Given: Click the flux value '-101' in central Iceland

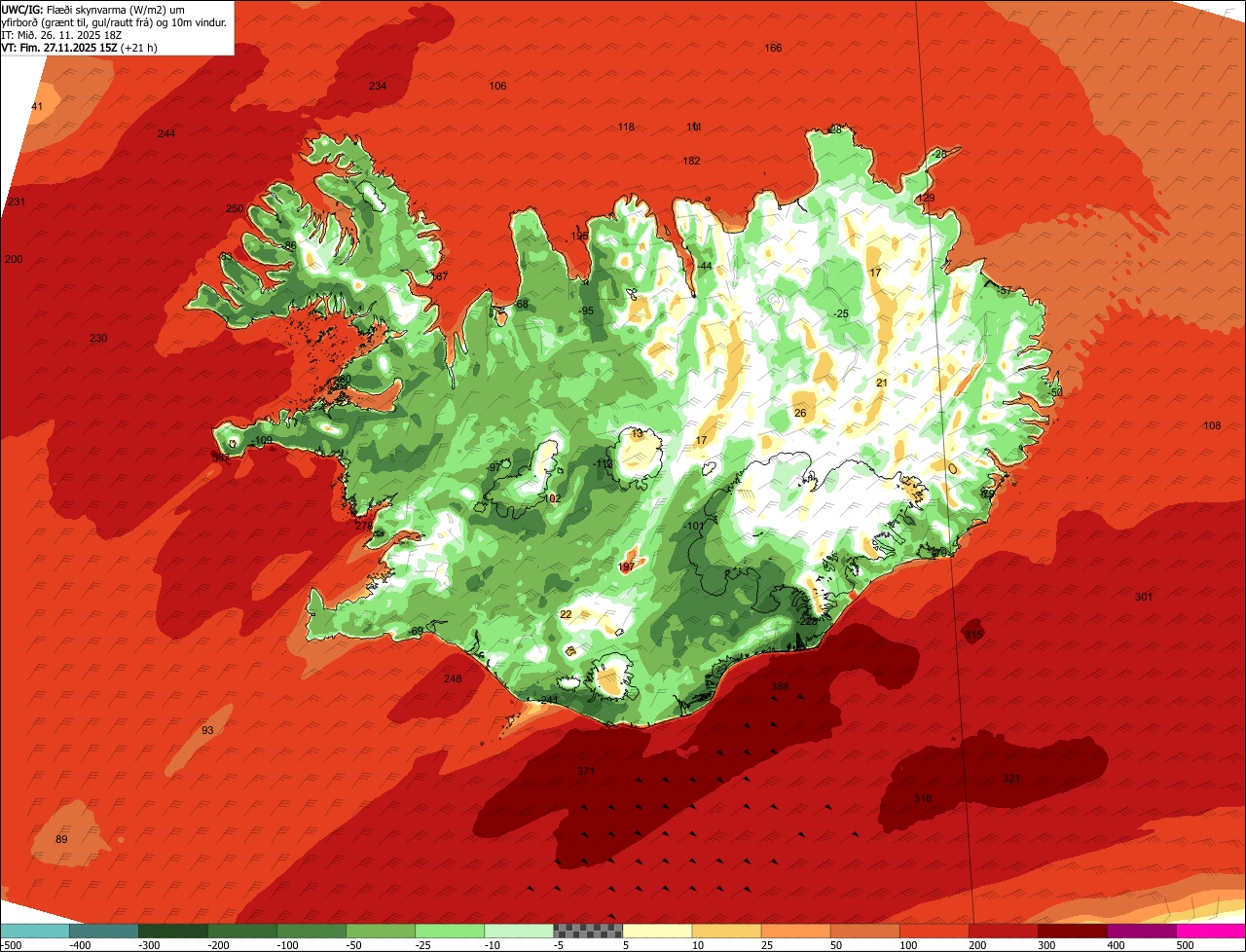Looking at the screenshot, I should [694, 526].
